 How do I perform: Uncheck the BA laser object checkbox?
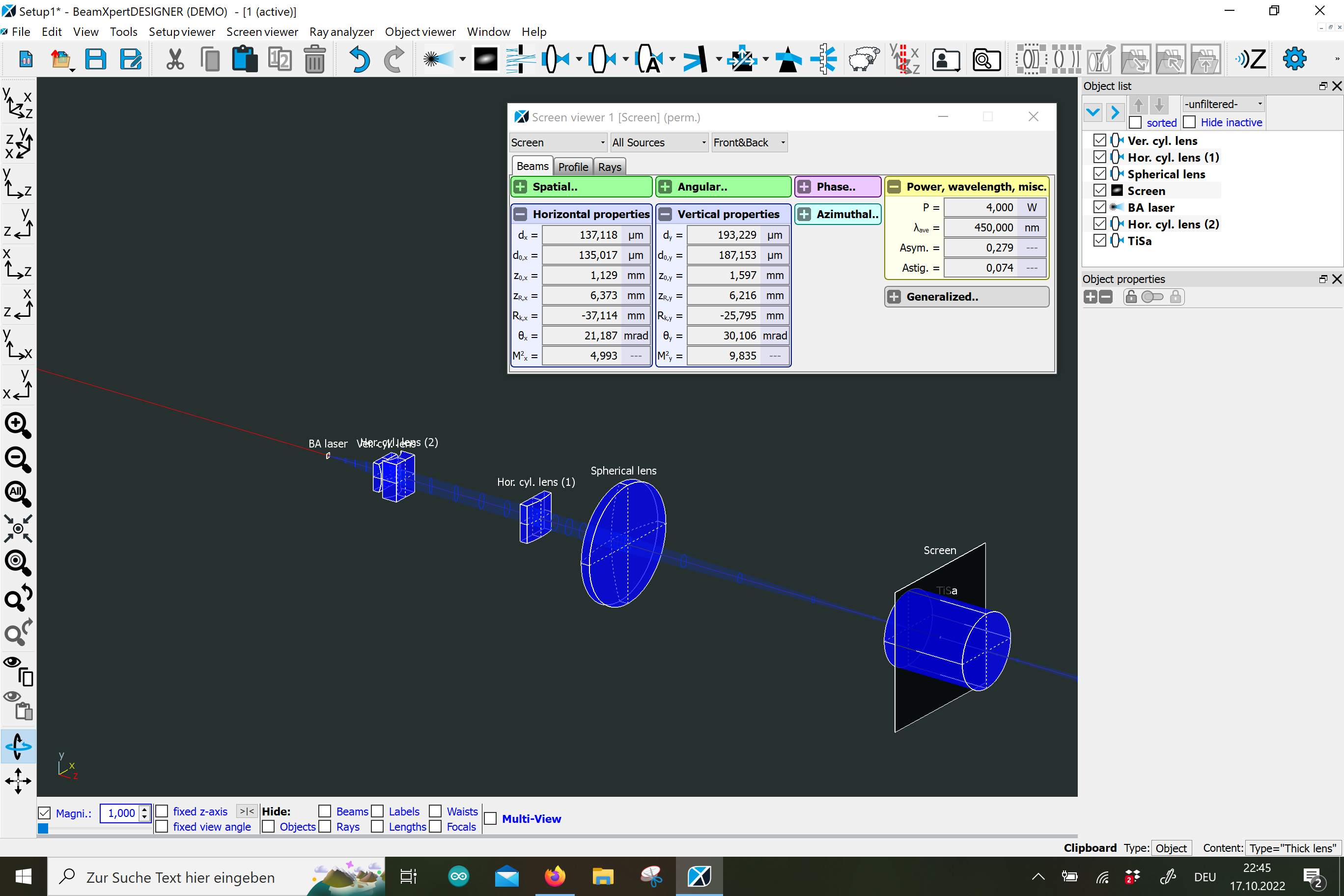1099,207
